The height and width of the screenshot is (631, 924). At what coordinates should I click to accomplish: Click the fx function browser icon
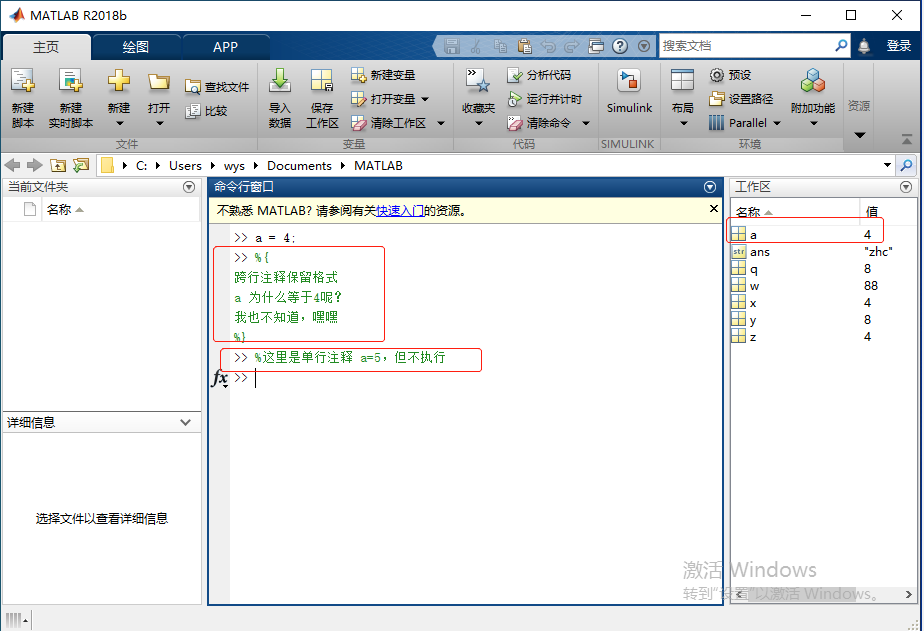tap(220, 378)
